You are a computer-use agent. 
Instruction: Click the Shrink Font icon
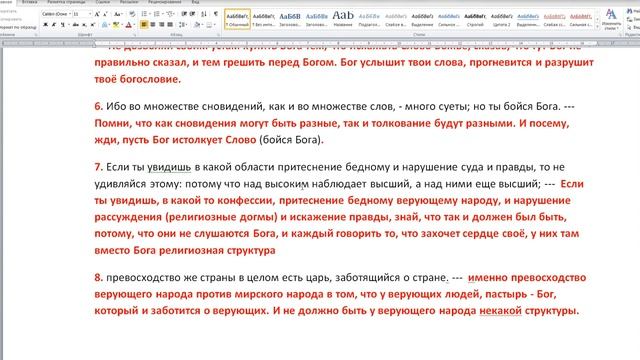click(105, 14)
